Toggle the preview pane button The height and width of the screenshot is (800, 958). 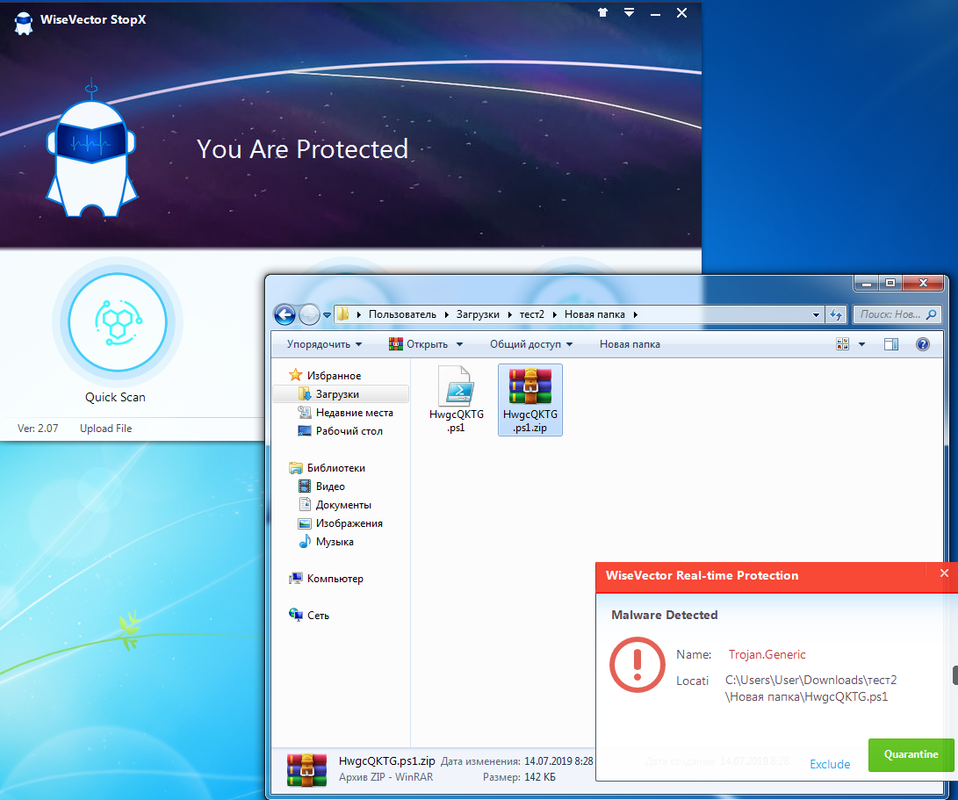coord(891,344)
